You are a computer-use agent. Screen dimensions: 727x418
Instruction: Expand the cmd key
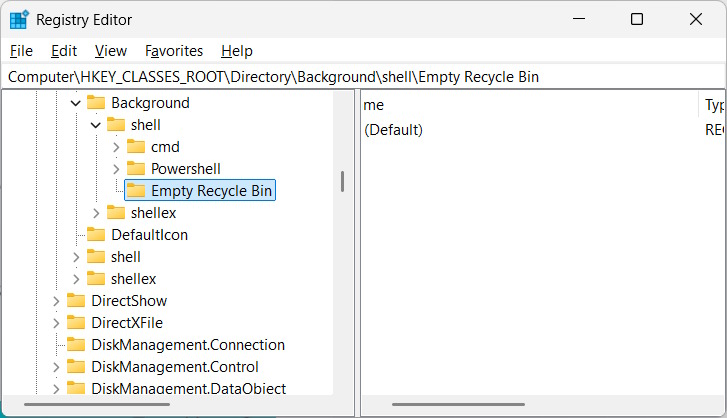(116, 147)
